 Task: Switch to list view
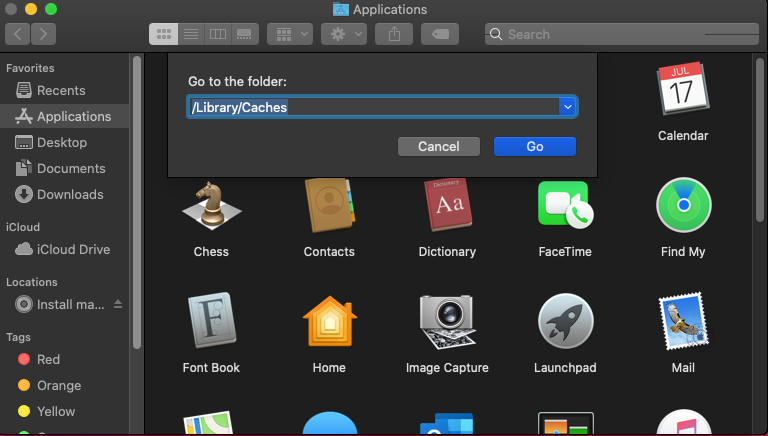191,34
